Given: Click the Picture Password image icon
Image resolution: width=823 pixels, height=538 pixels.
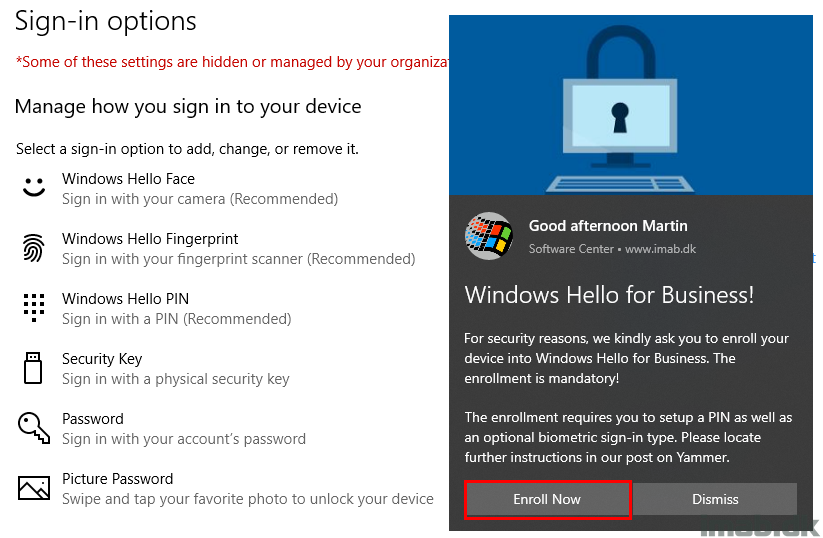Looking at the screenshot, I should click(34, 488).
